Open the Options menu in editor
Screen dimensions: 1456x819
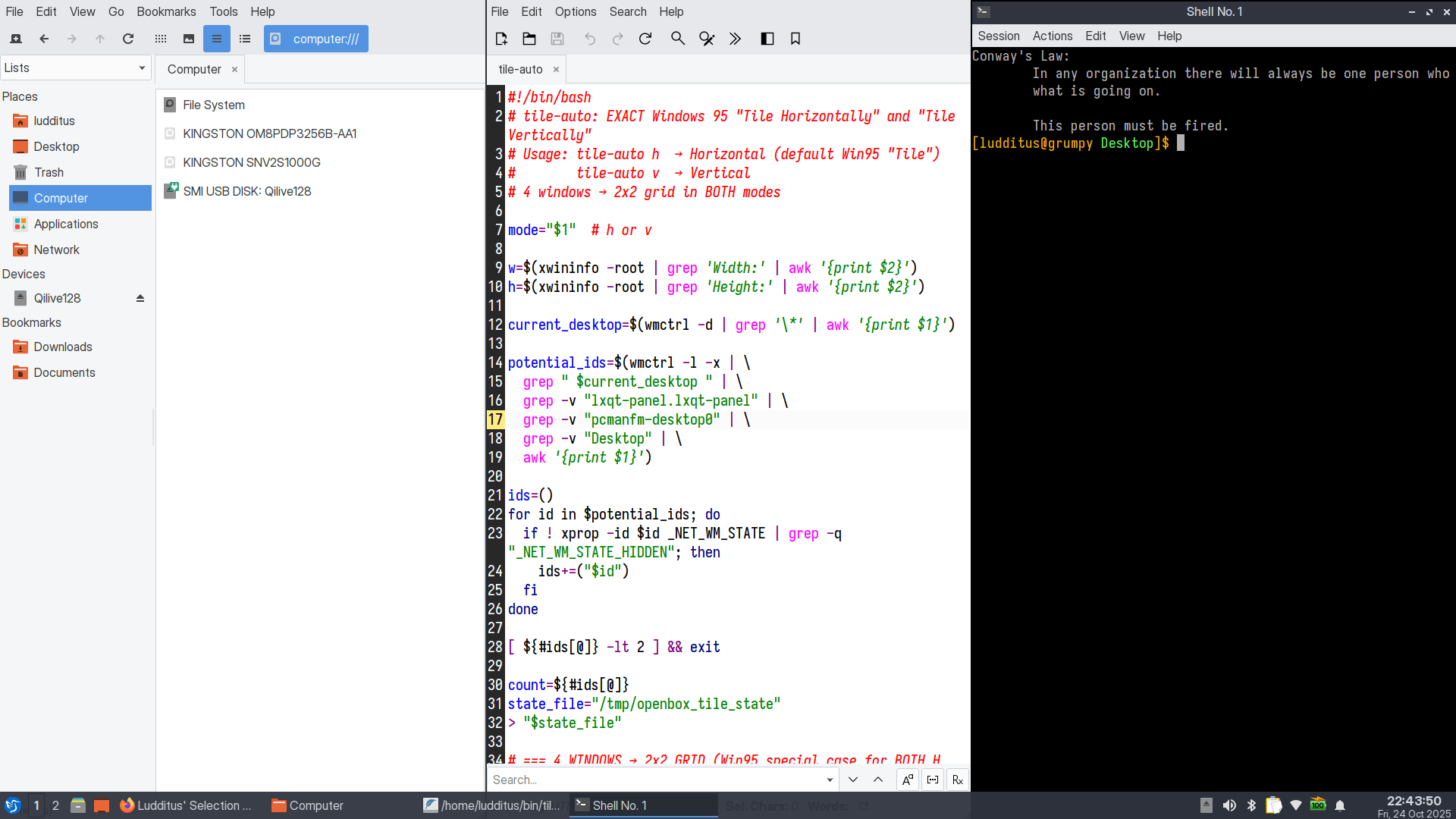(575, 11)
